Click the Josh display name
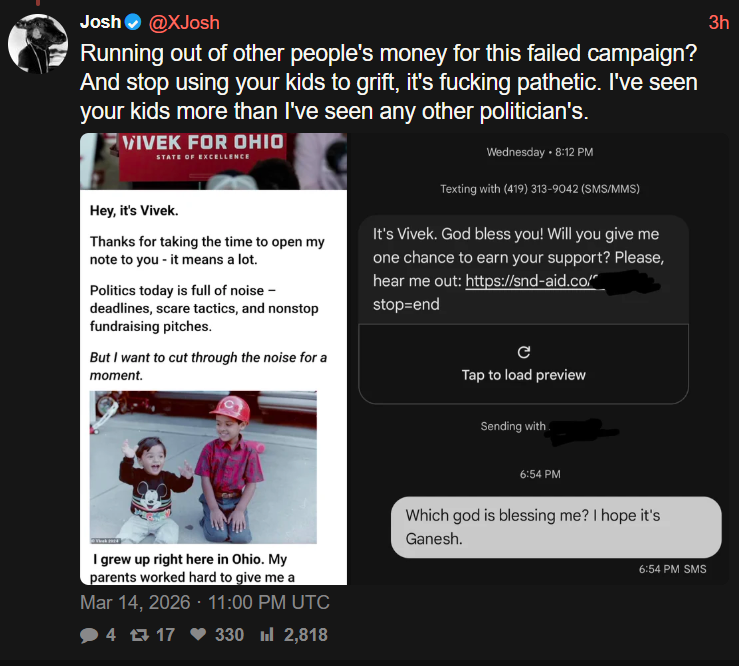The width and height of the screenshot is (739, 666). point(100,22)
